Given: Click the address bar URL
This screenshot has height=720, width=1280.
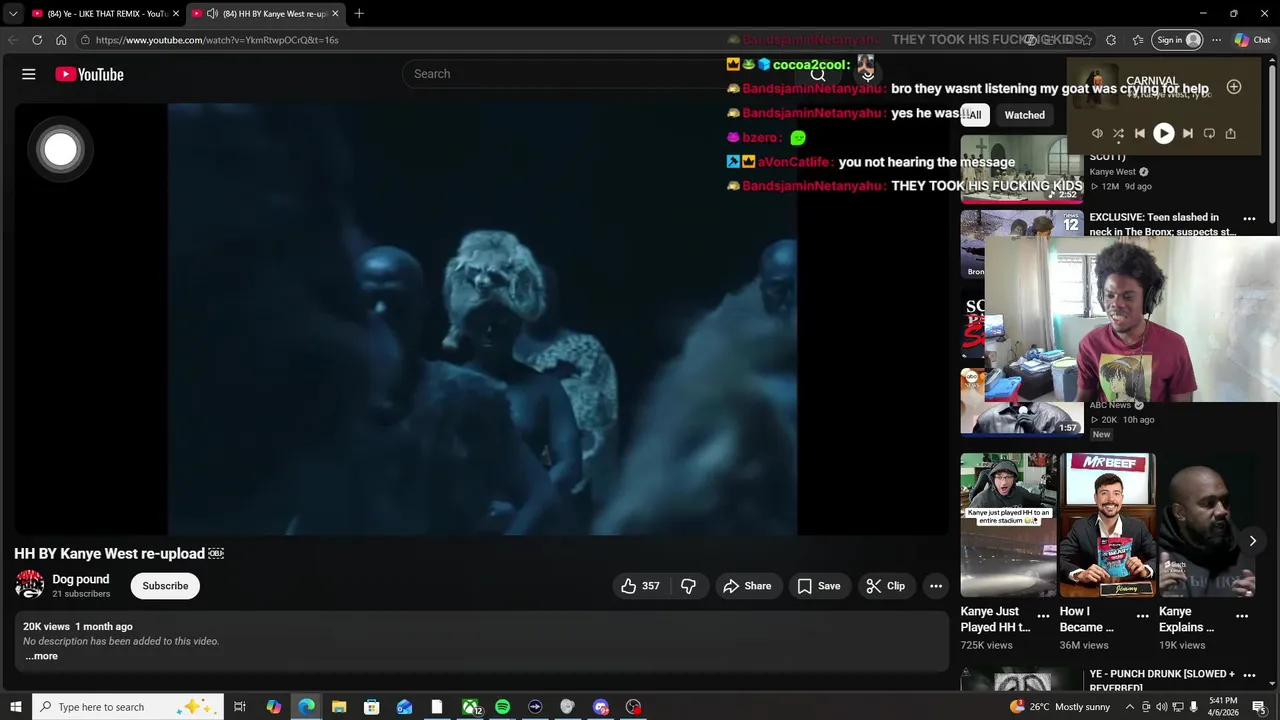Looking at the screenshot, I should (217, 40).
